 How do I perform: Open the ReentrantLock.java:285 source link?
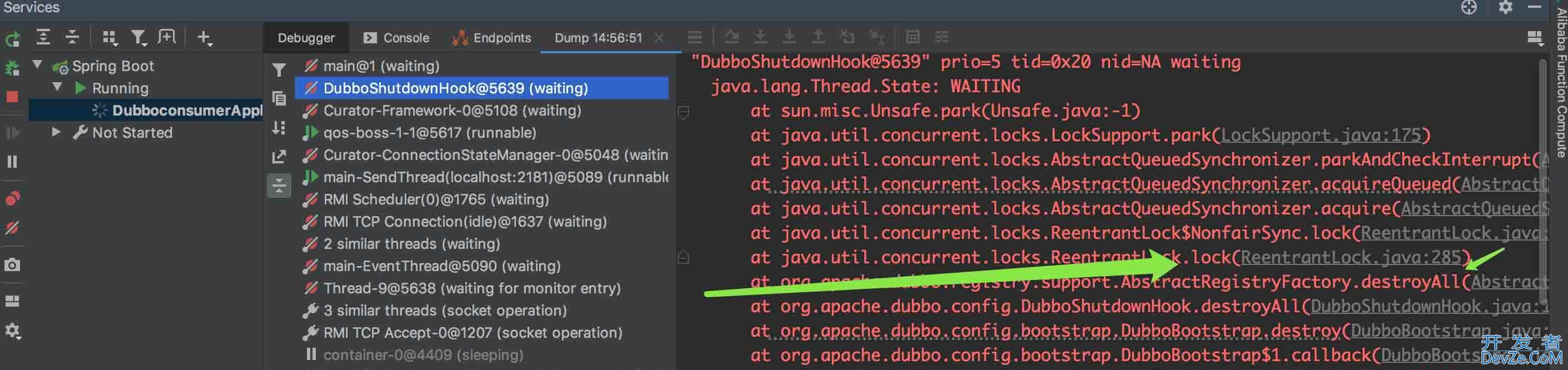pos(1351,257)
